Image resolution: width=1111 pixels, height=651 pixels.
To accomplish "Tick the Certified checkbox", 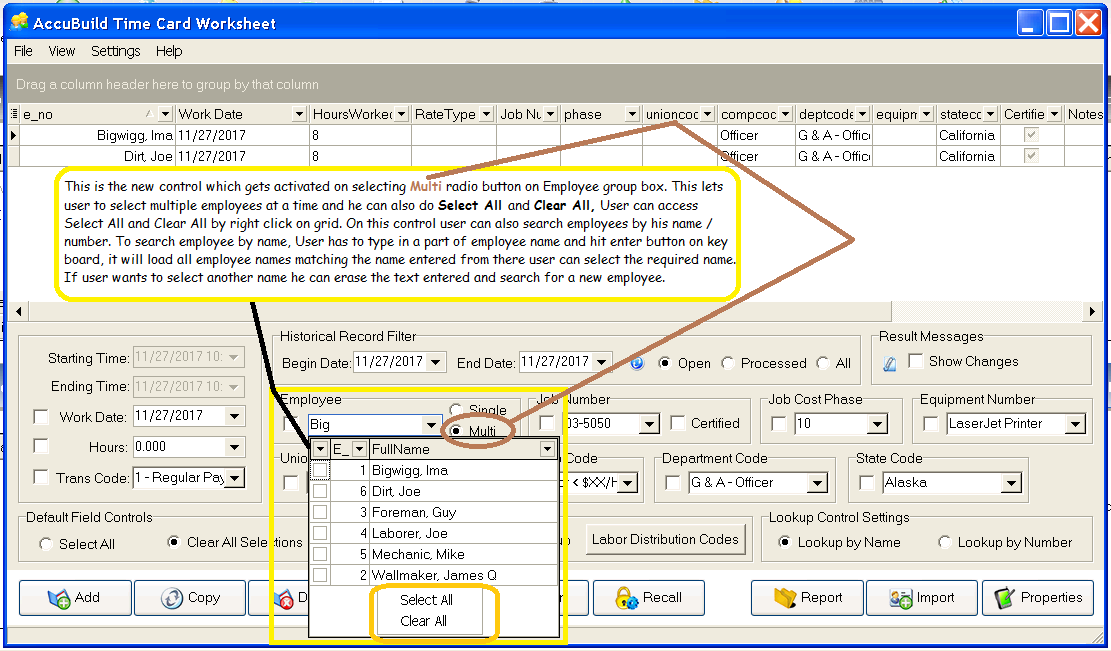I will [678, 423].
